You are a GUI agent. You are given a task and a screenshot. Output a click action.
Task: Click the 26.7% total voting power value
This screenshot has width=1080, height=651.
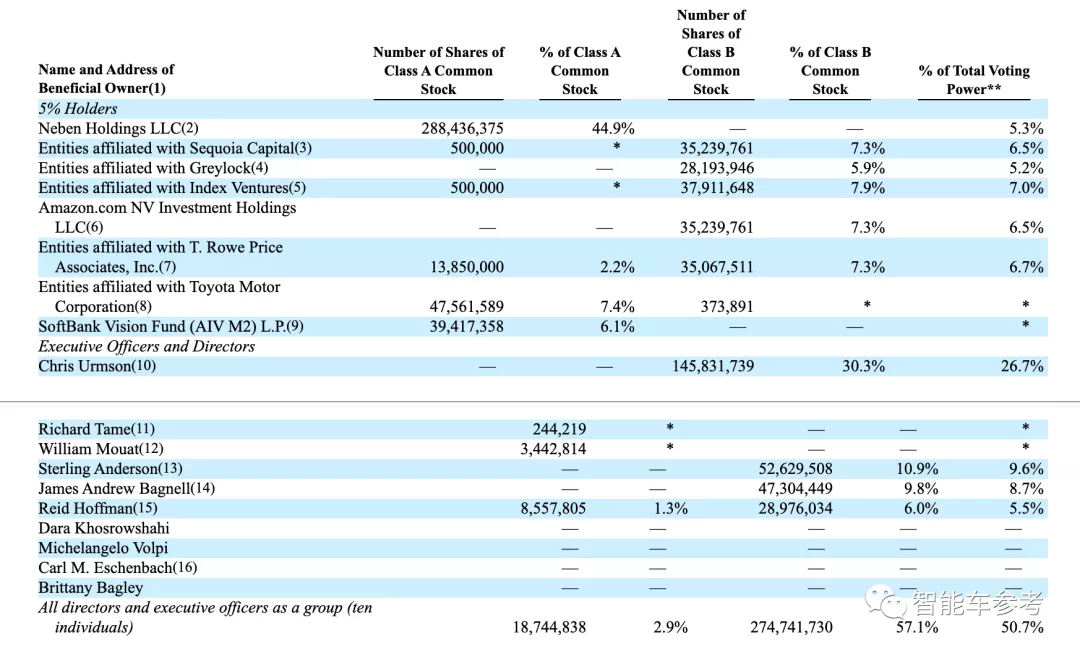(1022, 366)
